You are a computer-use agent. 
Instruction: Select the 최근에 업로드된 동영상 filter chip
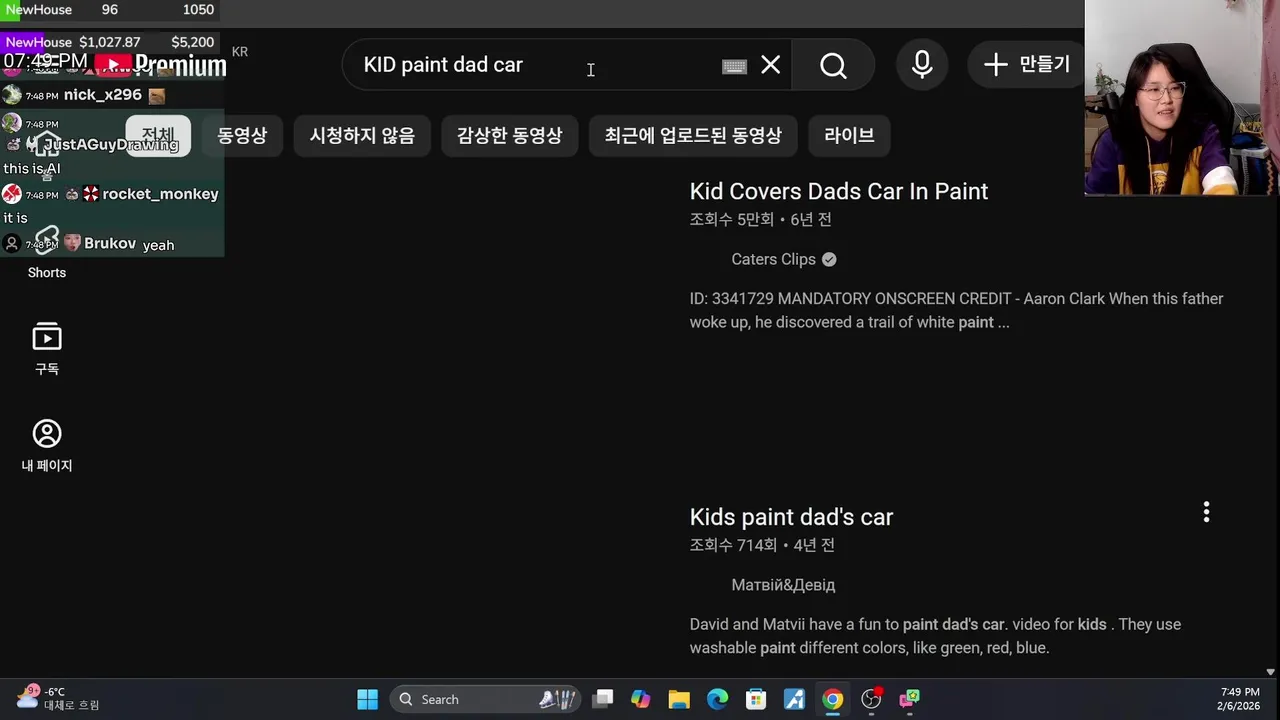pos(693,135)
